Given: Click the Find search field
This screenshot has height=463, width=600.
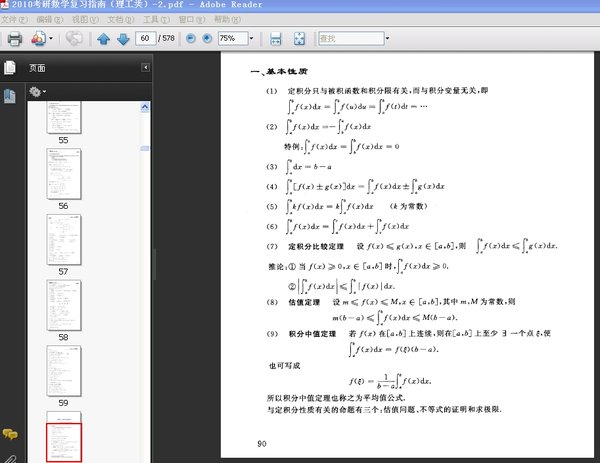Looking at the screenshot, I should (351, 38).
